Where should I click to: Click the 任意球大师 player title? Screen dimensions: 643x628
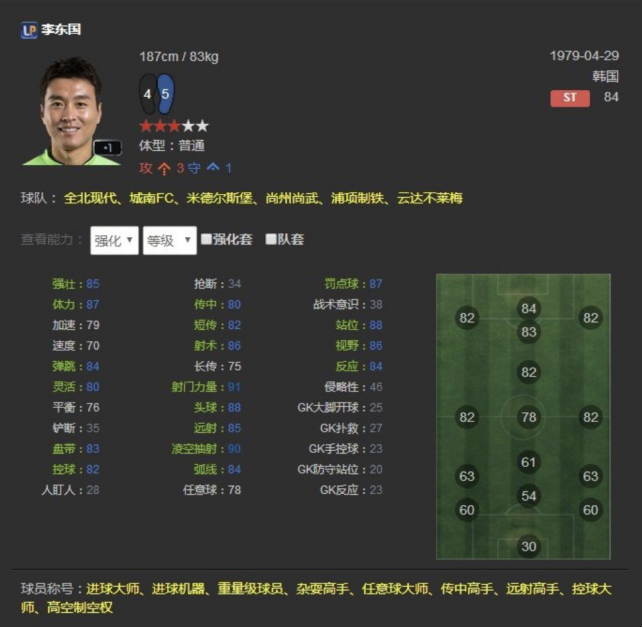394,589
